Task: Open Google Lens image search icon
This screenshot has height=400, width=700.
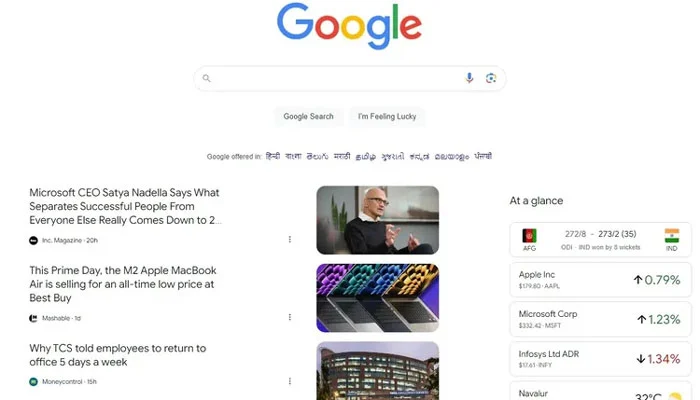Action: (x=491, y=78)
